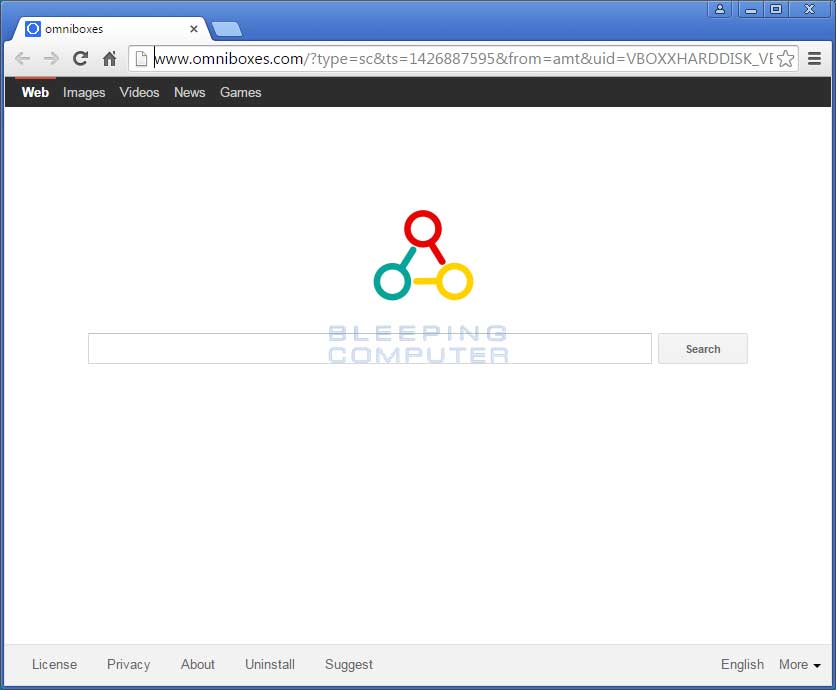The height and width of the screenshot is (690, 836).
Task: Switch to the Web search category
Action: click(35, 92)
